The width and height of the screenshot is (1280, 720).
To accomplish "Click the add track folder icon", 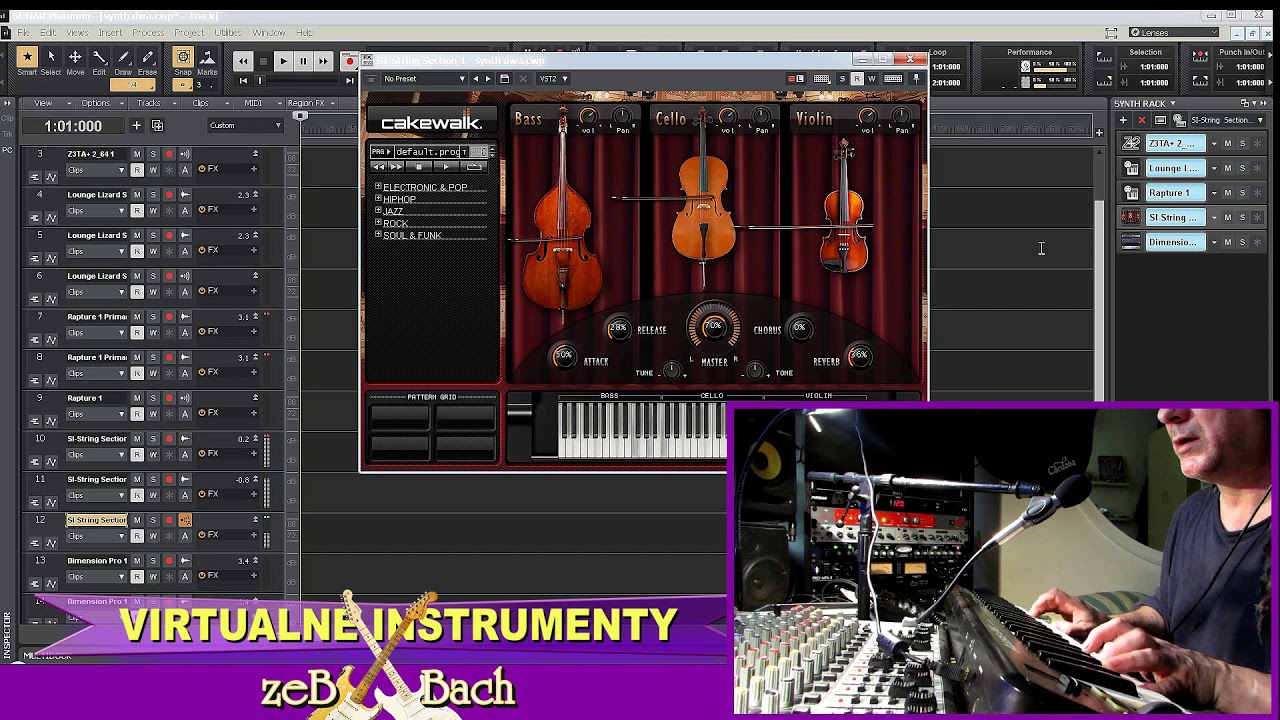I will (157, 126).
